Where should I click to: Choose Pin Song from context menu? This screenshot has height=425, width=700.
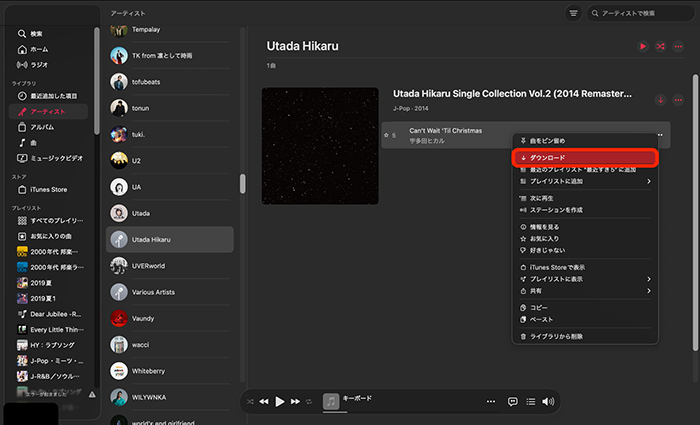tap(585, 141)
